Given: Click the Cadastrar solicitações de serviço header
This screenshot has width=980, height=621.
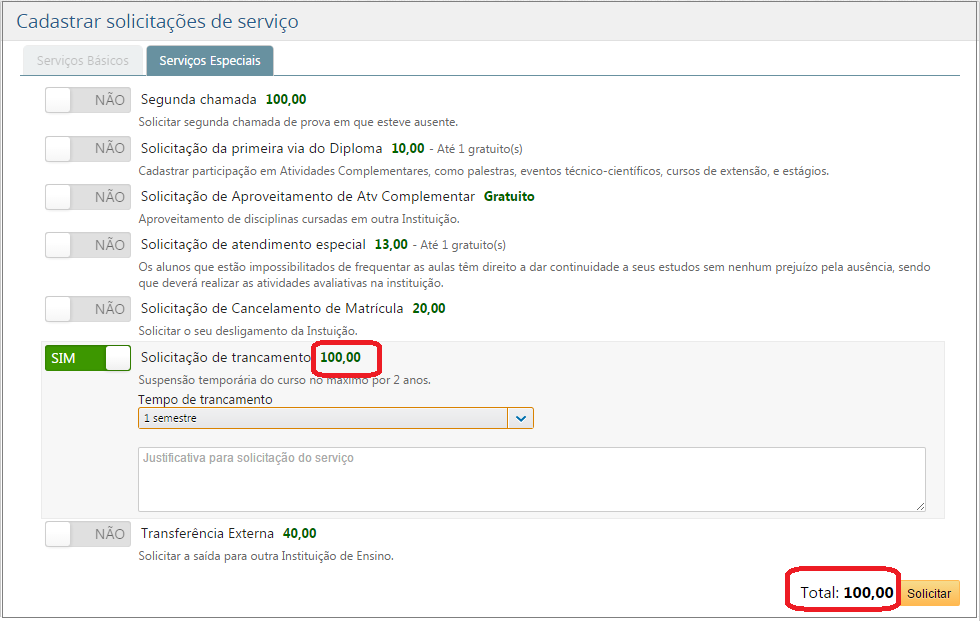Looking at the screenshot, I should [x=160, y=20].
